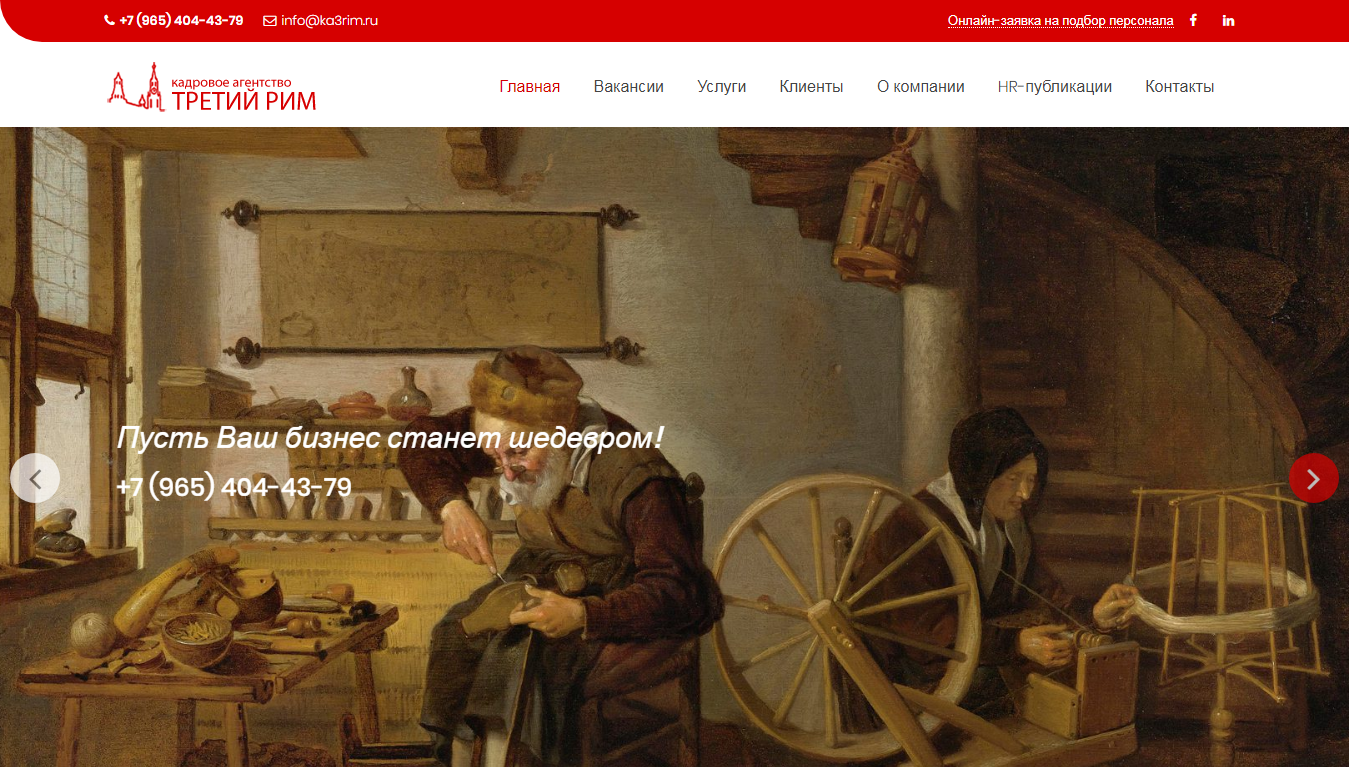Click the slogan Пусть Ваш бизнес станет шедевром
Viewport: 1349px width, 767px height.
pyautogui.click(x=390, y=439)
